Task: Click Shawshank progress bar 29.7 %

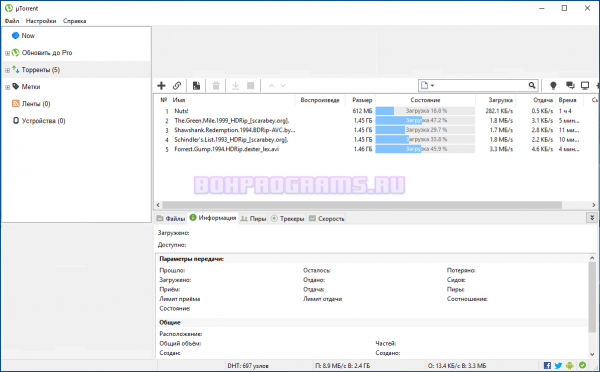Action: click(x=425, y=130)
